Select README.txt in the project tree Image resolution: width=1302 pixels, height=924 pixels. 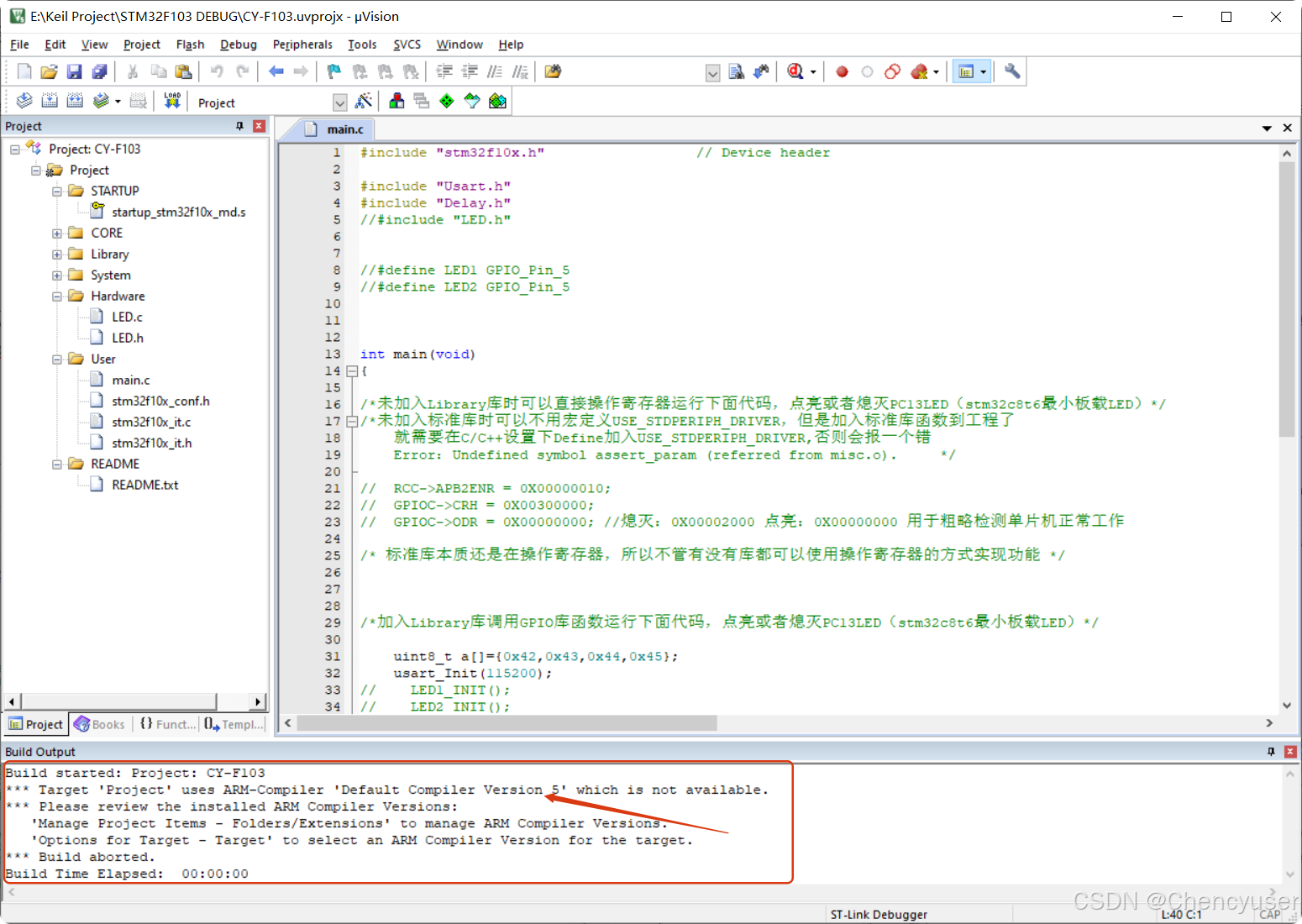[x=144, y=485]
